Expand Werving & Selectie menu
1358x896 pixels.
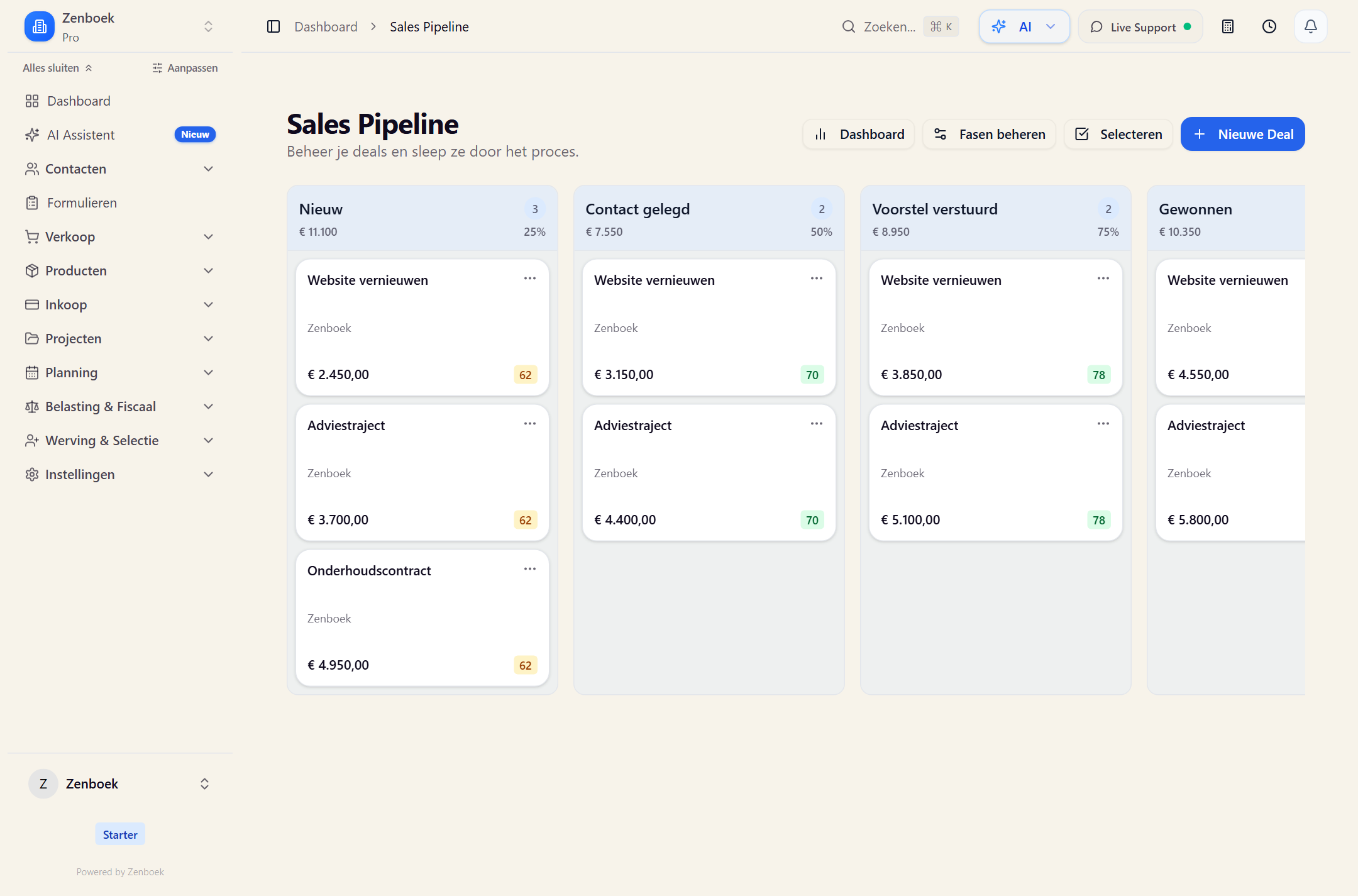(120, 440)
